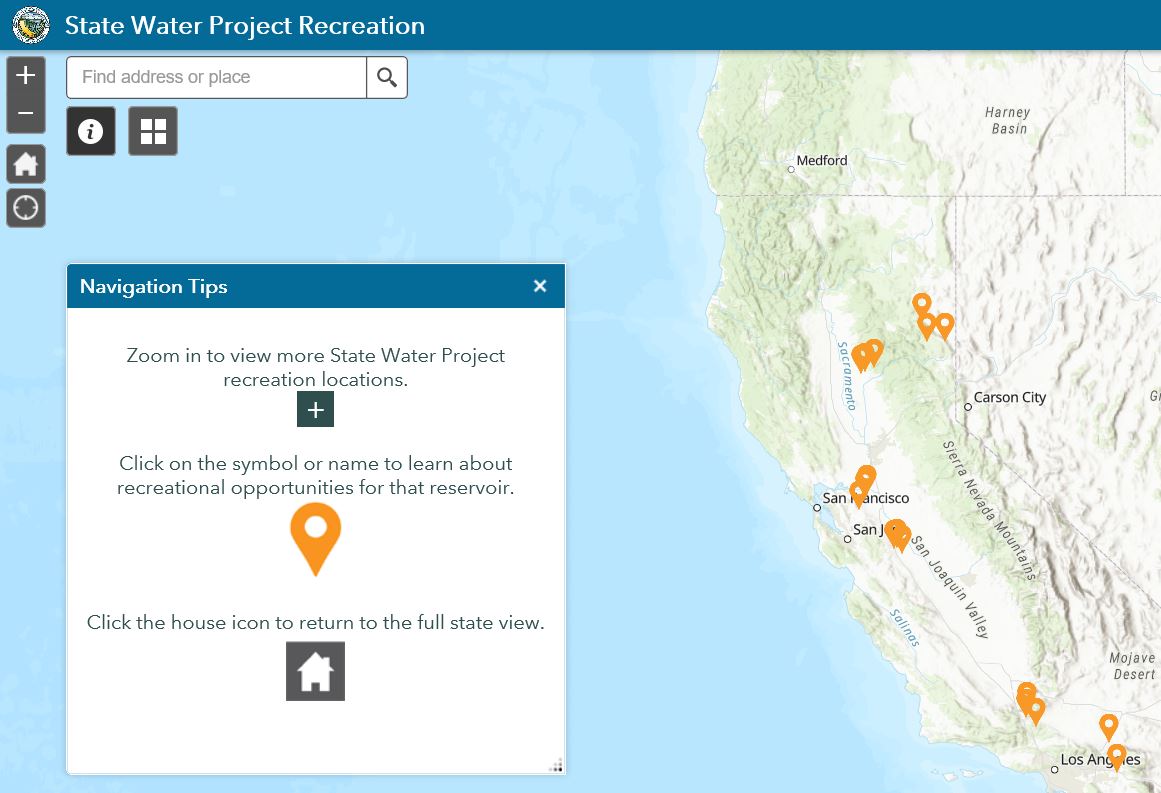Select the northernmost orange reservoir pin

[x=922, y=303]
